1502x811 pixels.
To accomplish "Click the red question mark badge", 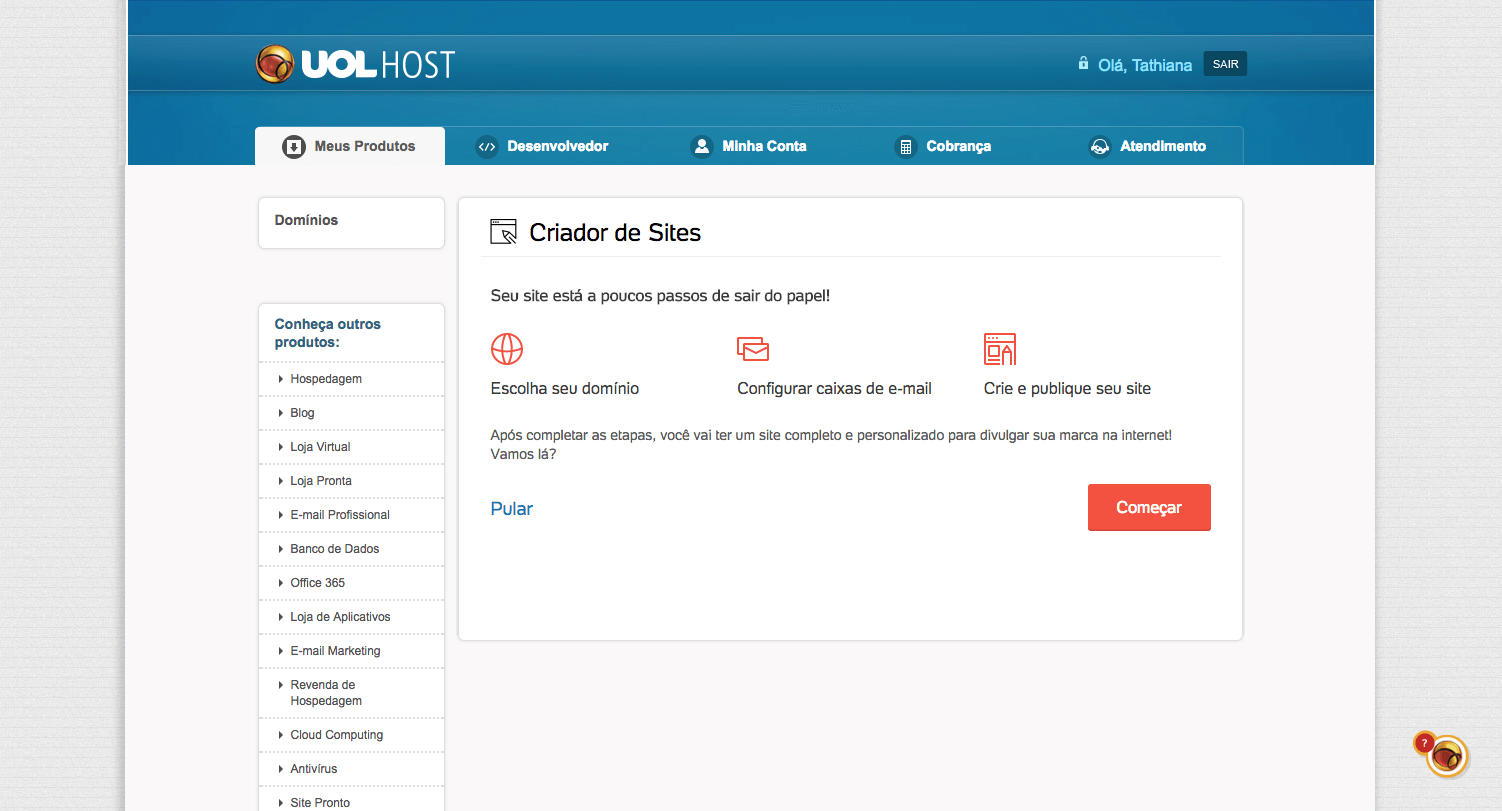I will point(1424,743).
